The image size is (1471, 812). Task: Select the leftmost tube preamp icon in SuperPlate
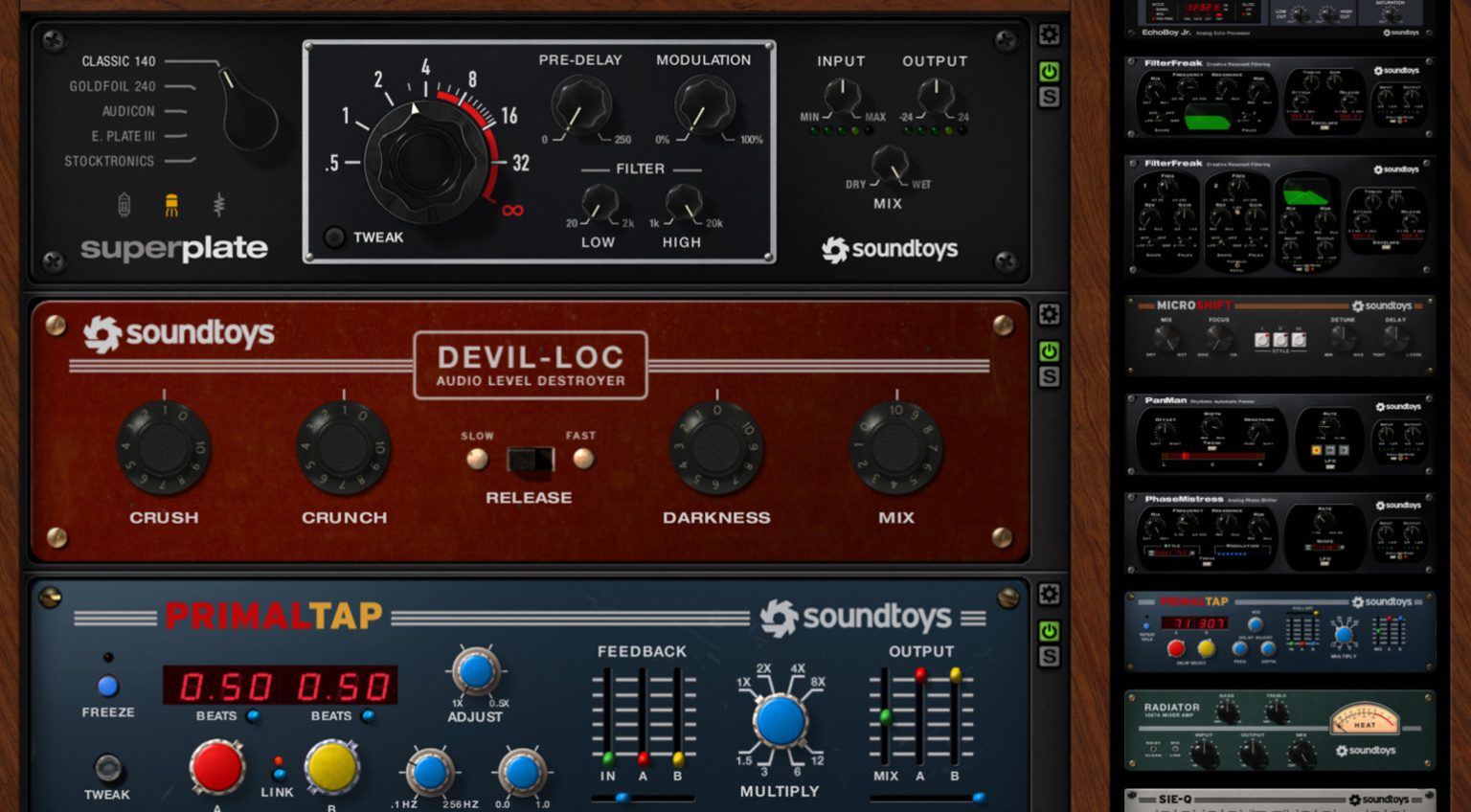tap(124, 204)
